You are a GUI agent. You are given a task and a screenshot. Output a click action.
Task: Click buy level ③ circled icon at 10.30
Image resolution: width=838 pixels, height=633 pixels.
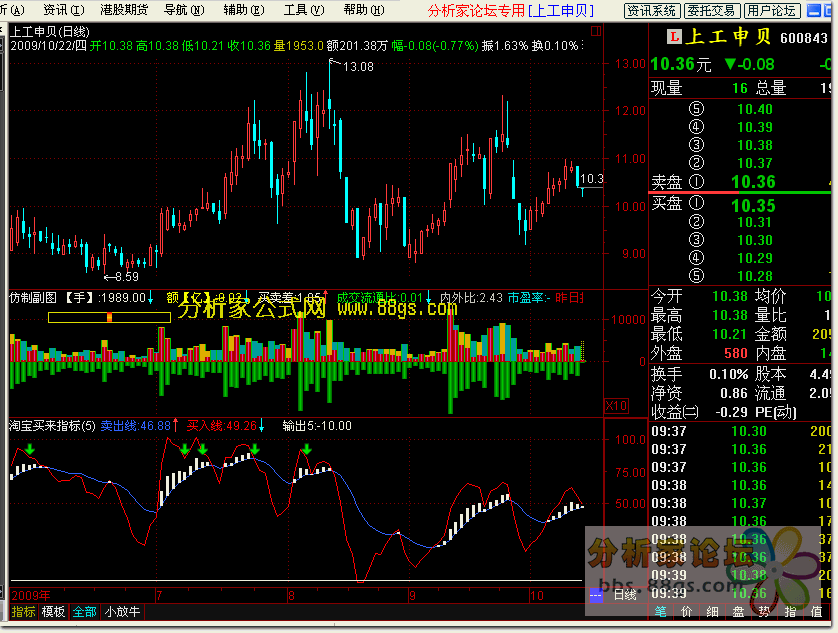coord(696,240)
